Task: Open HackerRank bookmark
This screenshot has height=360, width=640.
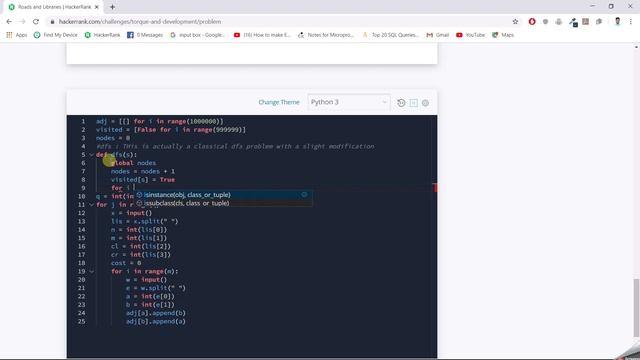Action: (102, 35)
